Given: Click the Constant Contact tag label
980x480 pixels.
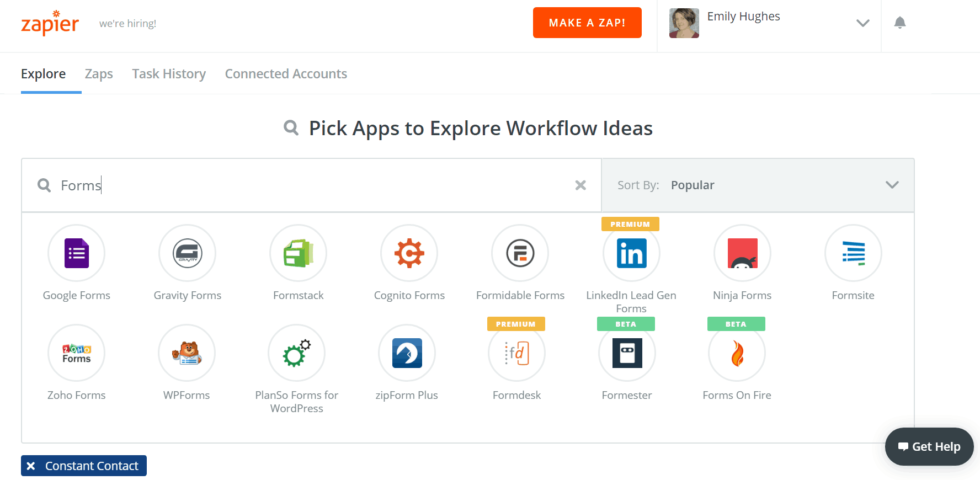Looking at the screenshot, I should pos(91,466).
